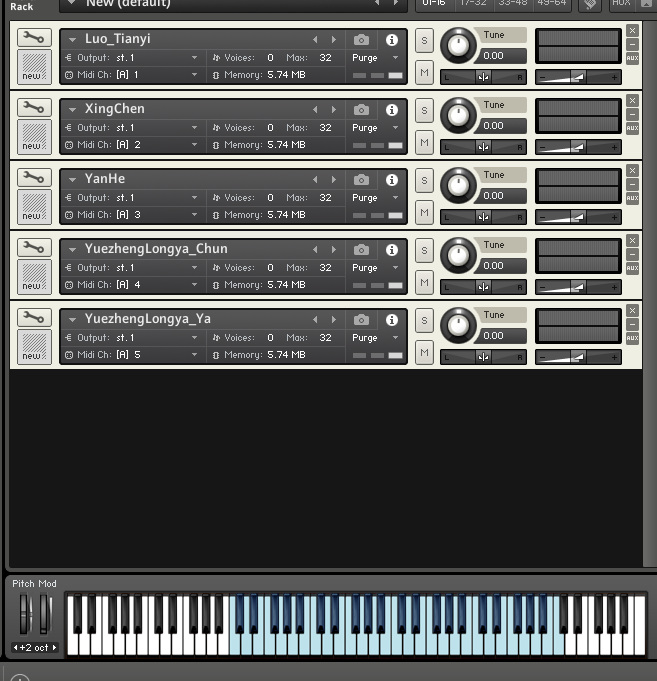The image size is (657, 681).
Task: Mute the YuezhengLongya_Ya instrument
Action: [424, 352]
